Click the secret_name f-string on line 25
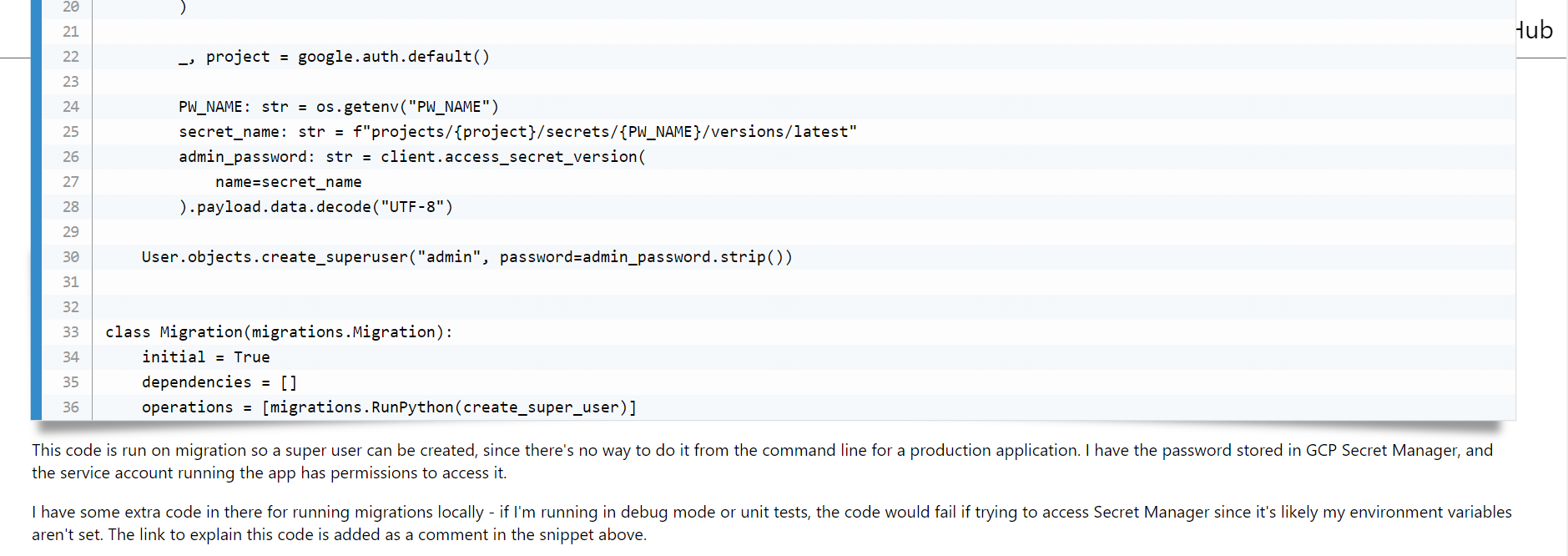 click(x=517, y=132)
